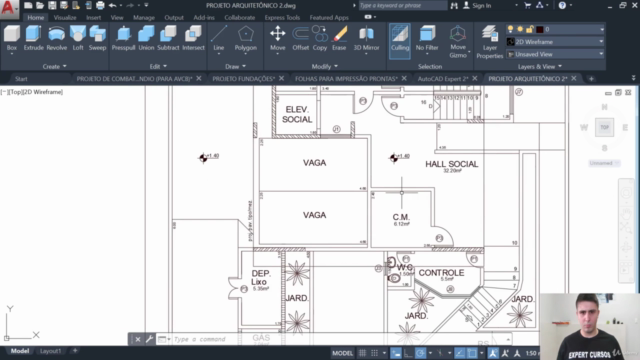Open the Express Tools ribbon tab
Screen dimensions: 640x360
(x=282, y=18)
